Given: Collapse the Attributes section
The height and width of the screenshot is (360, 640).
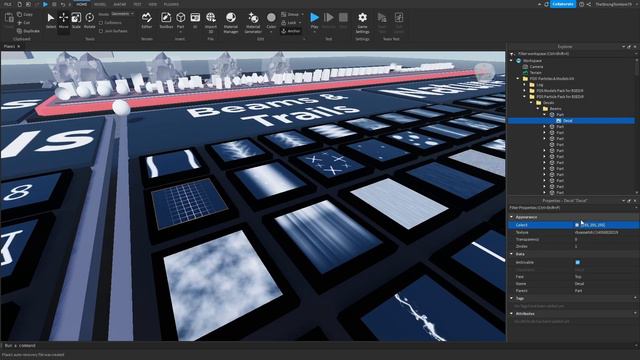Looking at the screenshot, I should [x=511, y=314].
